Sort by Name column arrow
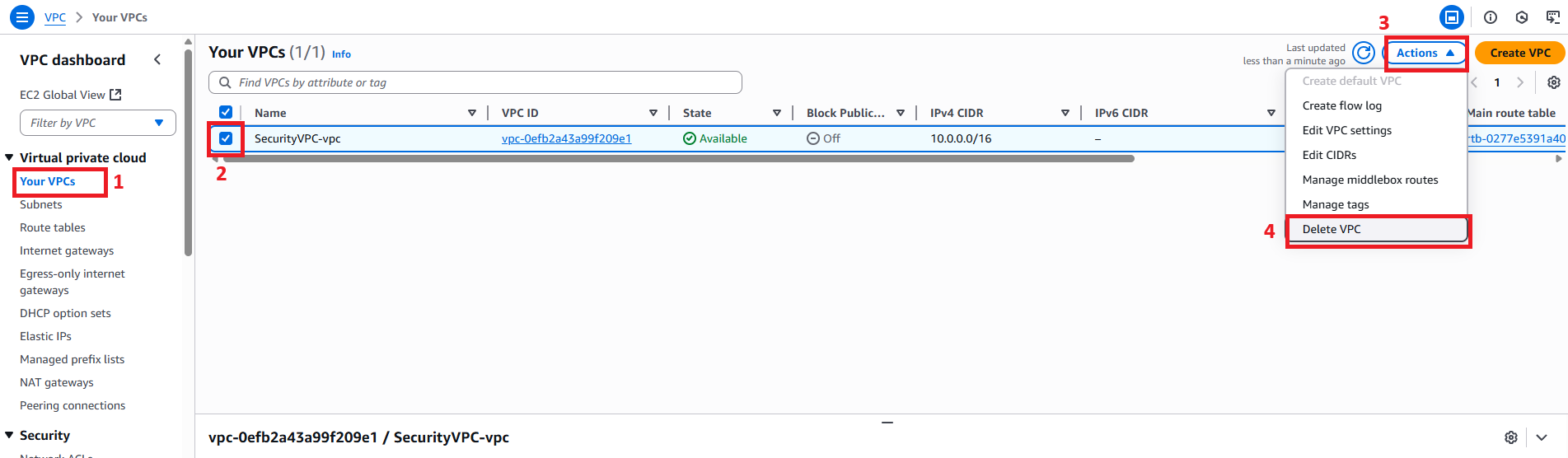This screenshot has width=1568, height=458. [472, 113]
